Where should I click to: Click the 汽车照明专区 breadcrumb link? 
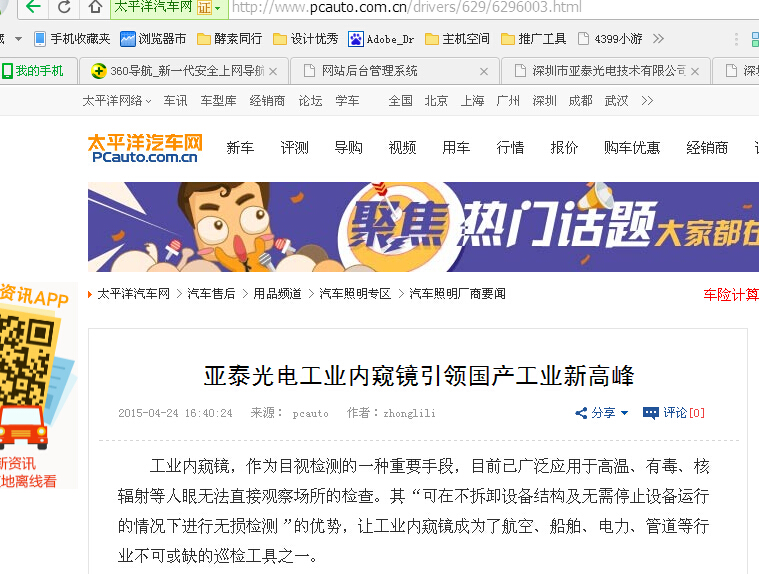[355, 294]
